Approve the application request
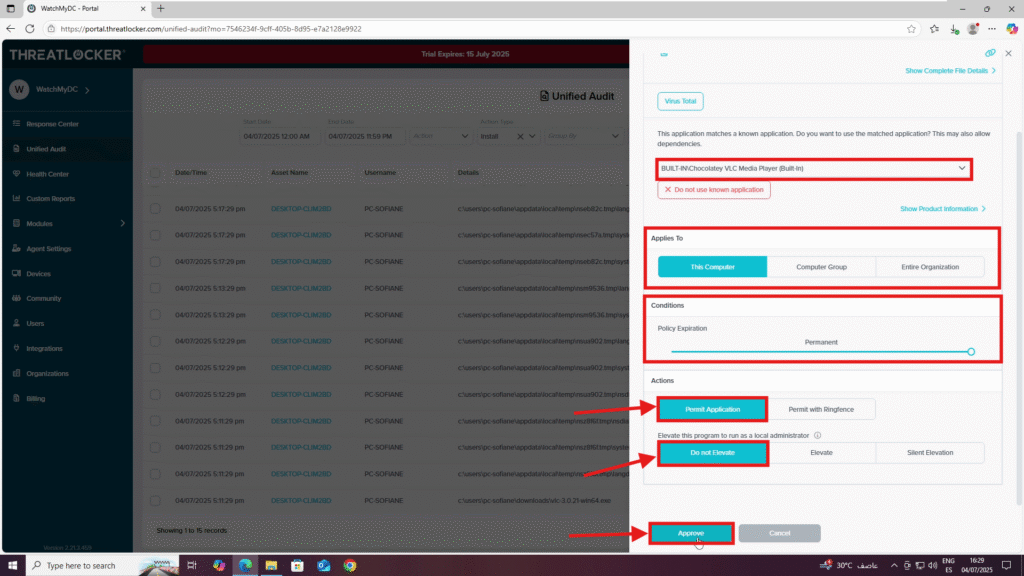This screenshot has width=1024, height=576. 691,534
